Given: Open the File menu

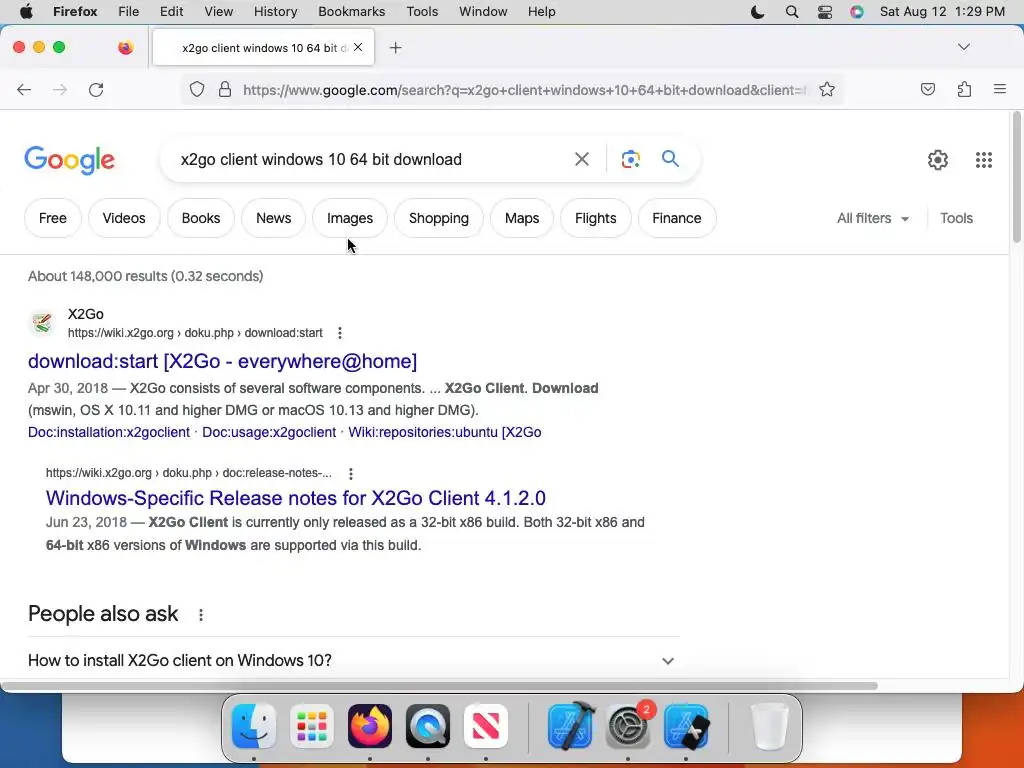Looking at the screenshot, I should pos(129,12).
